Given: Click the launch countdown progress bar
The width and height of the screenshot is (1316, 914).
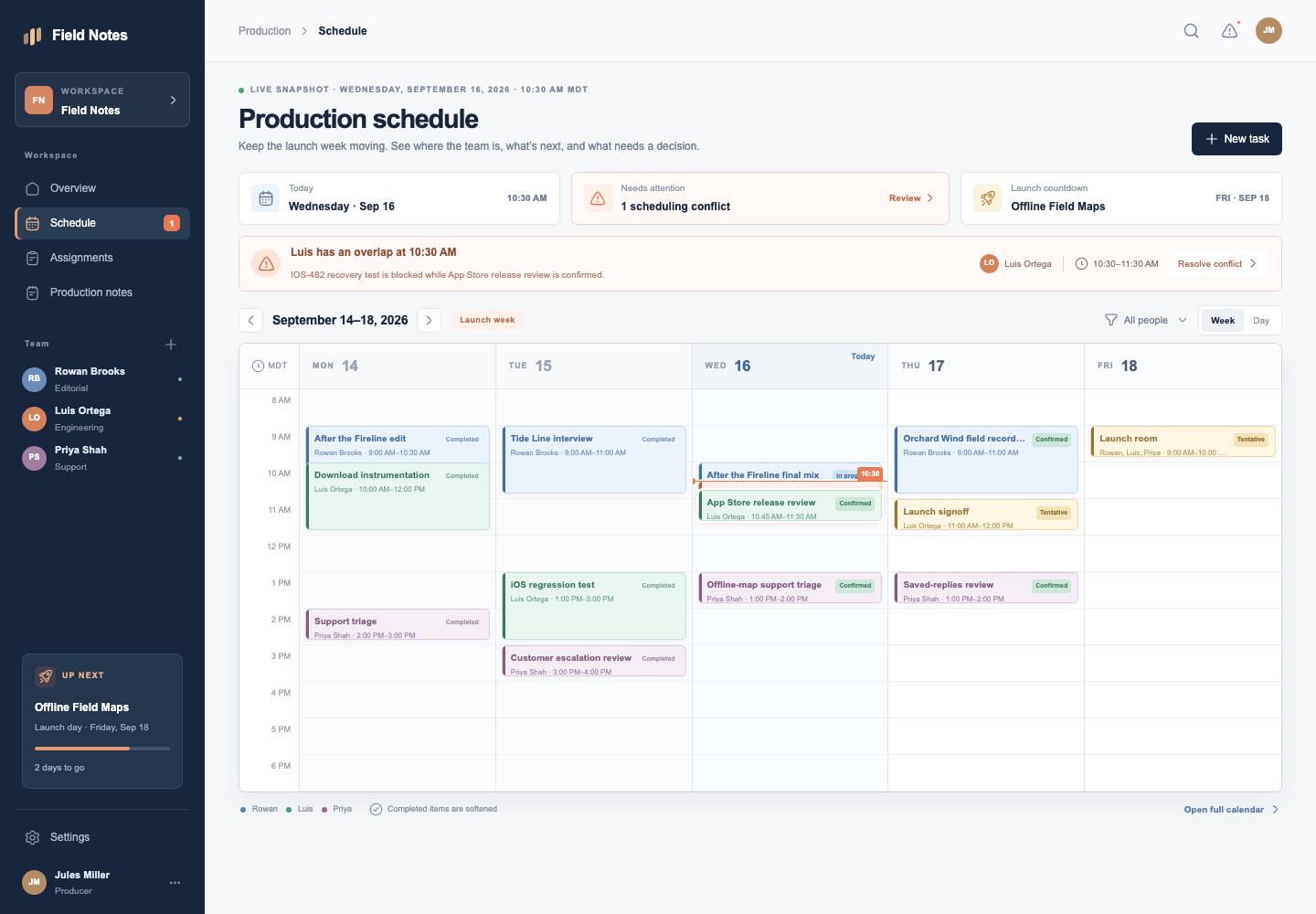Looking at the screenshot, I should (x=102, y=749).
